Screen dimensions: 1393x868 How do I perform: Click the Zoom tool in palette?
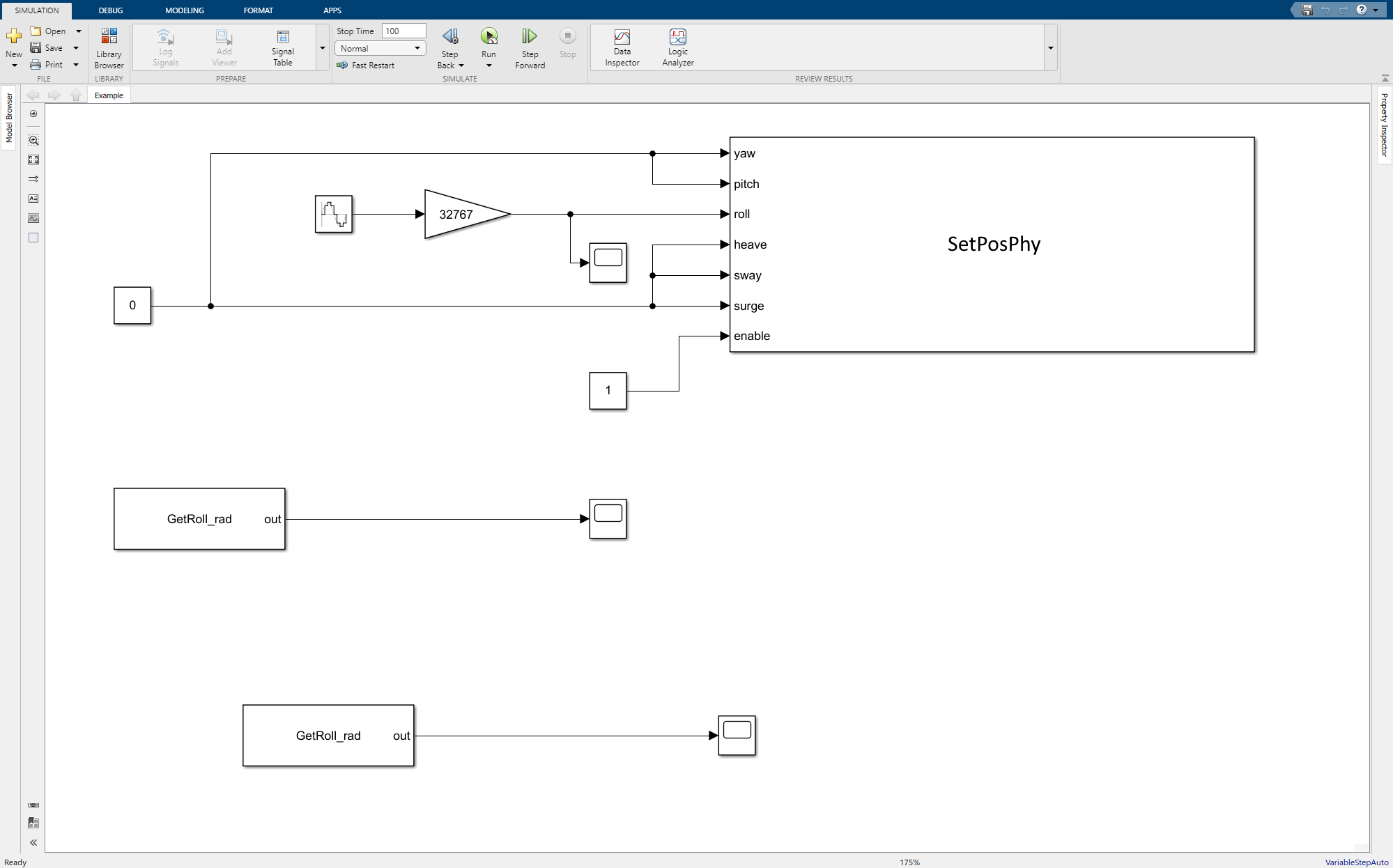coord(33,140)
